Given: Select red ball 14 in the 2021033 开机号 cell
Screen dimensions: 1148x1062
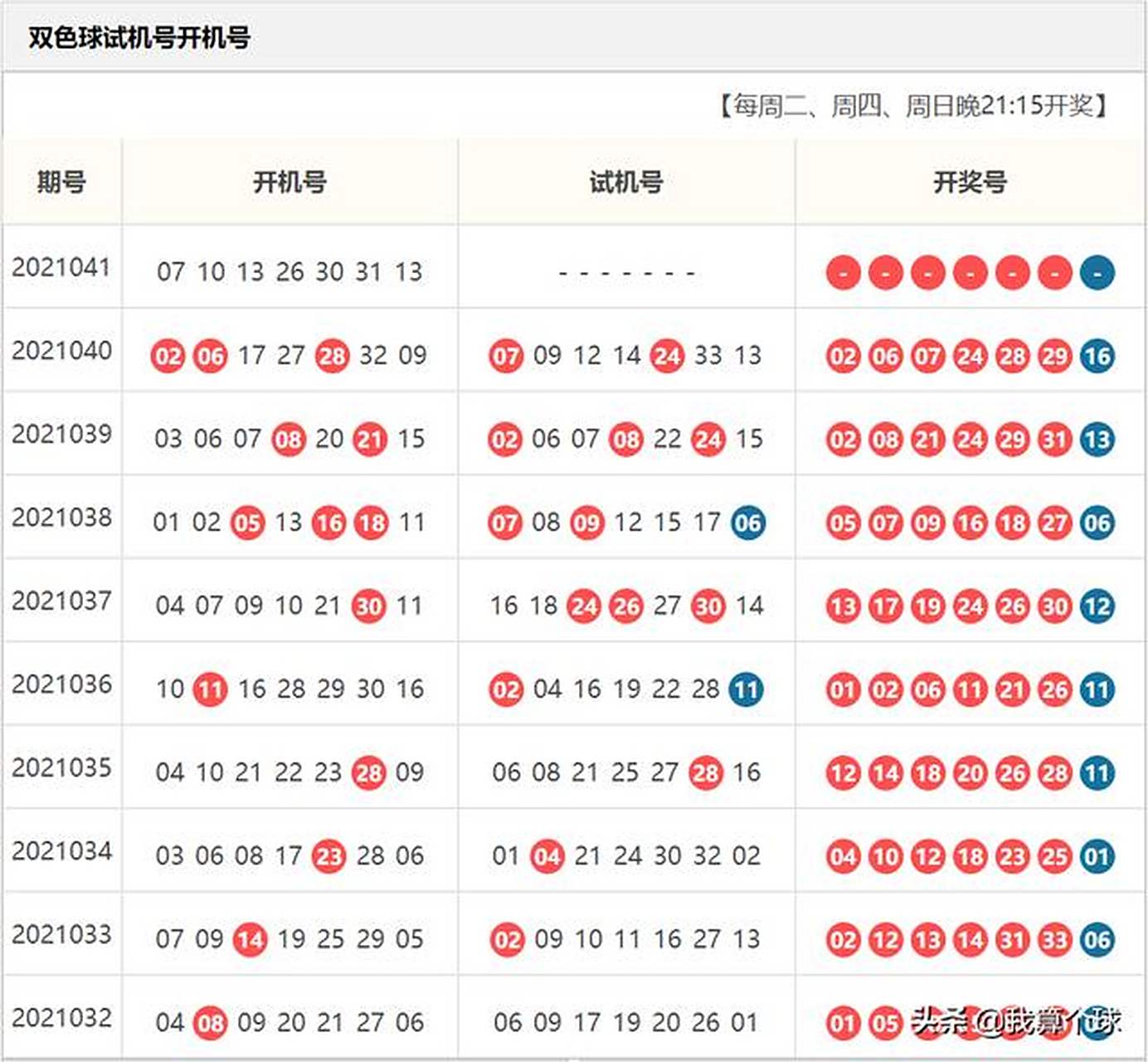Looking at the screenshot, I should pos(250,940).
